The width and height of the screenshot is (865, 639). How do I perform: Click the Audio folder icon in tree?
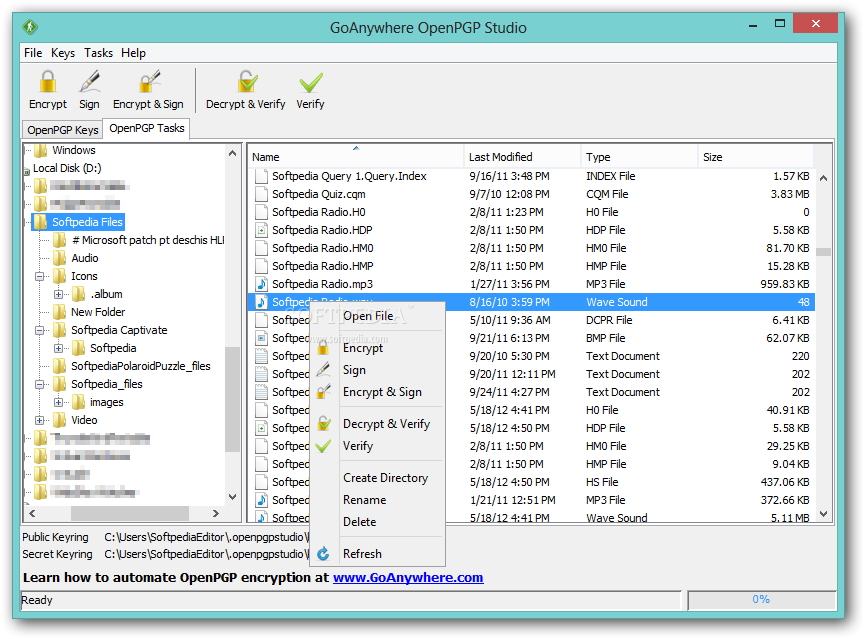coord(59,258)
